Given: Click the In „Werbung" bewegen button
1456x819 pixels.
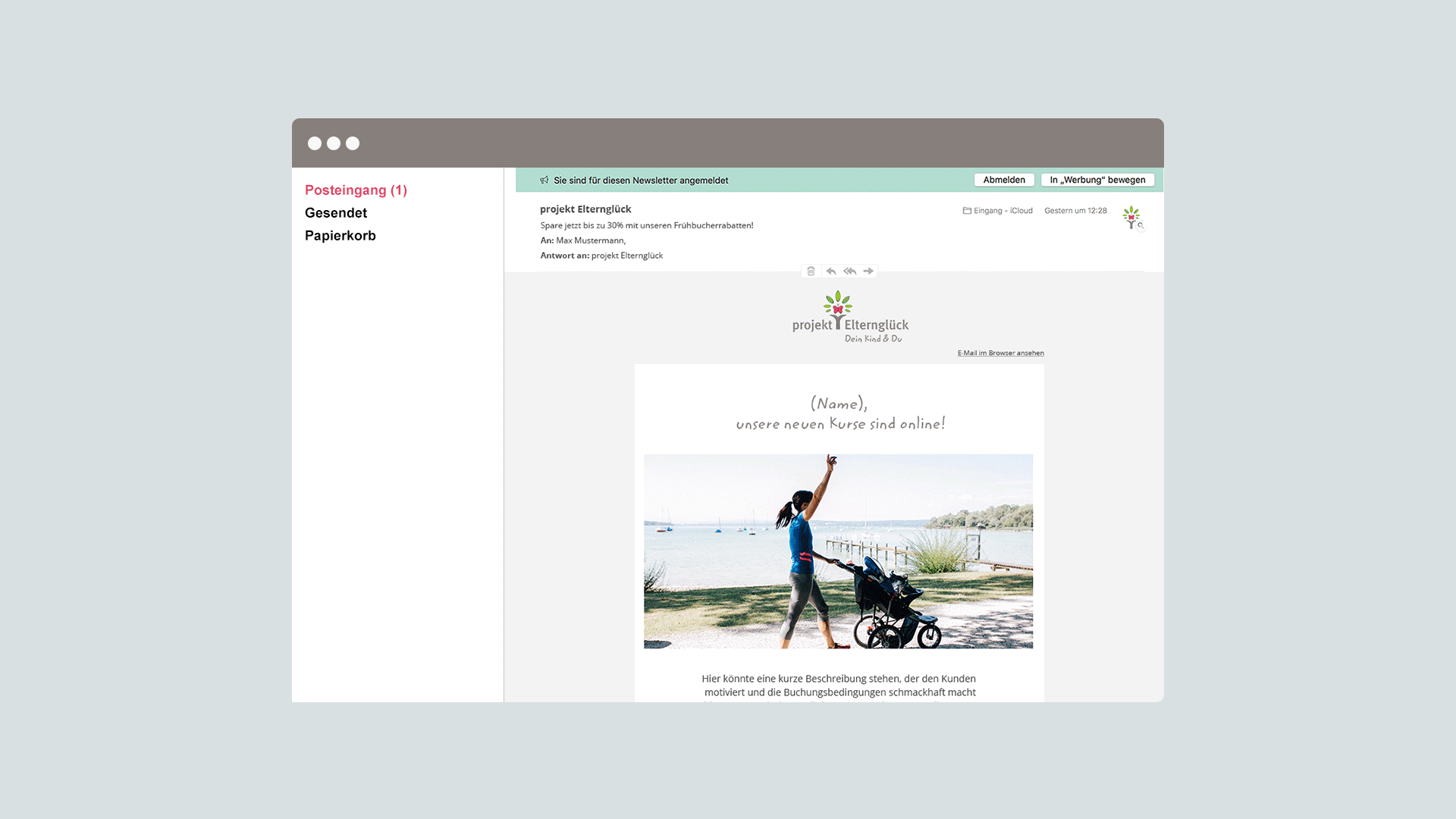Looking at the screenshot, I should point(1097,180).
